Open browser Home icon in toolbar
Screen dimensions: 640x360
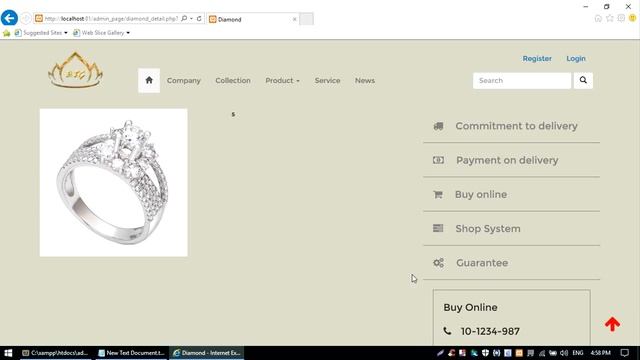tap(598, 18)
